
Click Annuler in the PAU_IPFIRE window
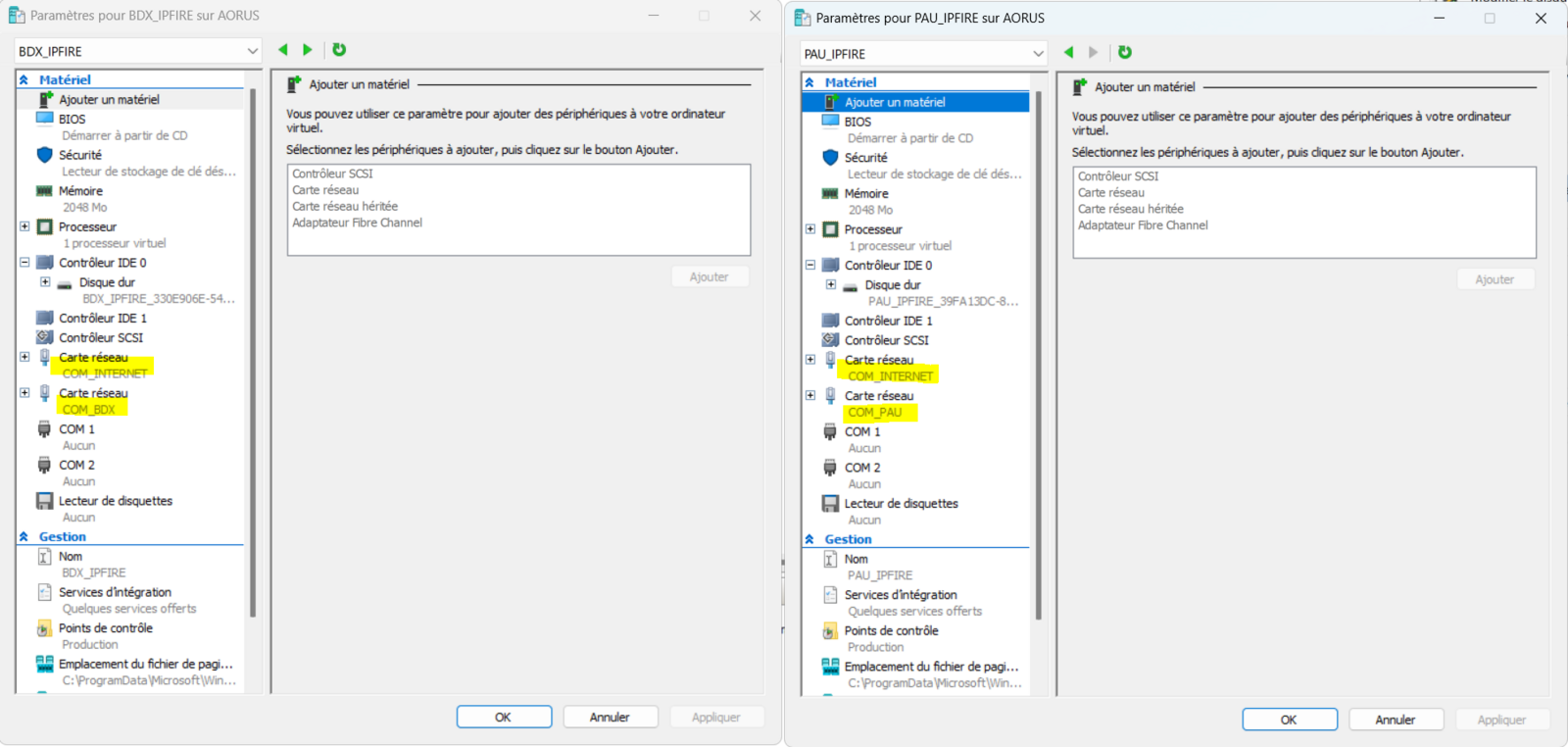point(1395,720)
